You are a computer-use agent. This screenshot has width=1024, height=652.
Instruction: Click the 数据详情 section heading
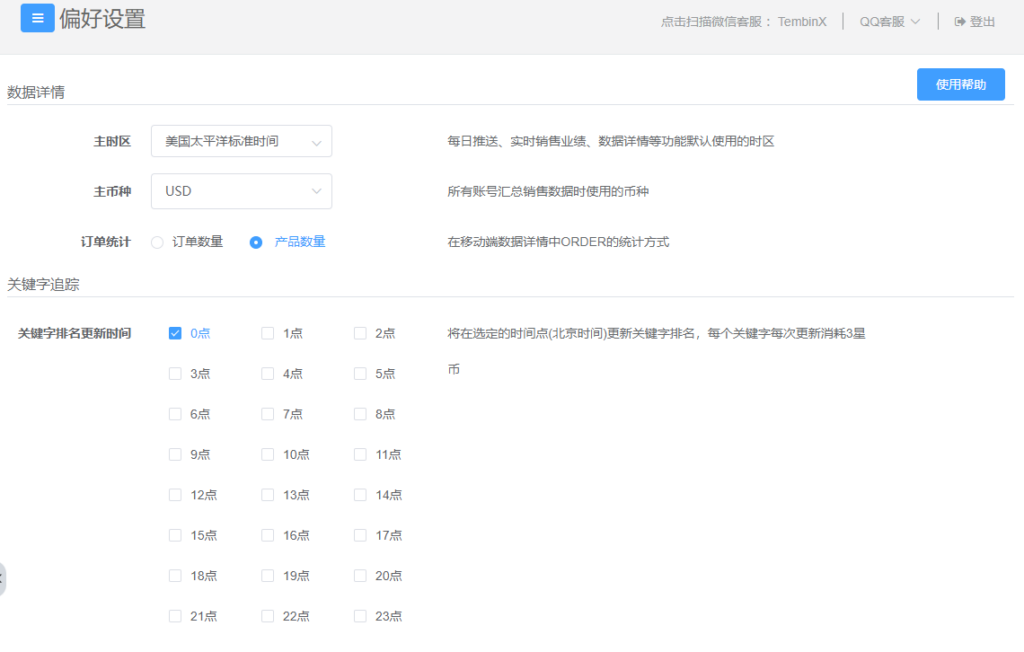pos(36,92)
